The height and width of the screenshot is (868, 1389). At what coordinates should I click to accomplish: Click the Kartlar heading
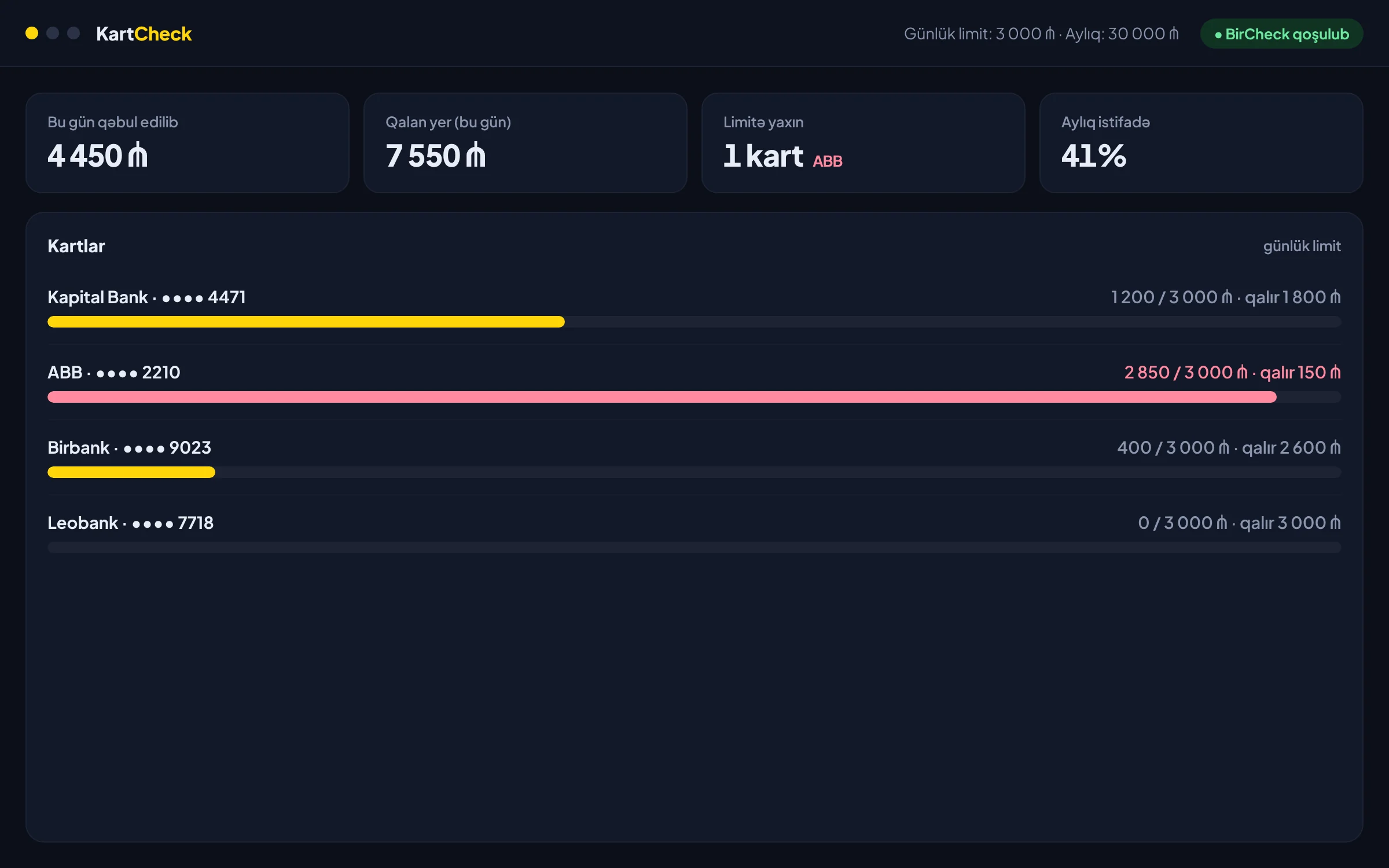click(x=76, y=246)
